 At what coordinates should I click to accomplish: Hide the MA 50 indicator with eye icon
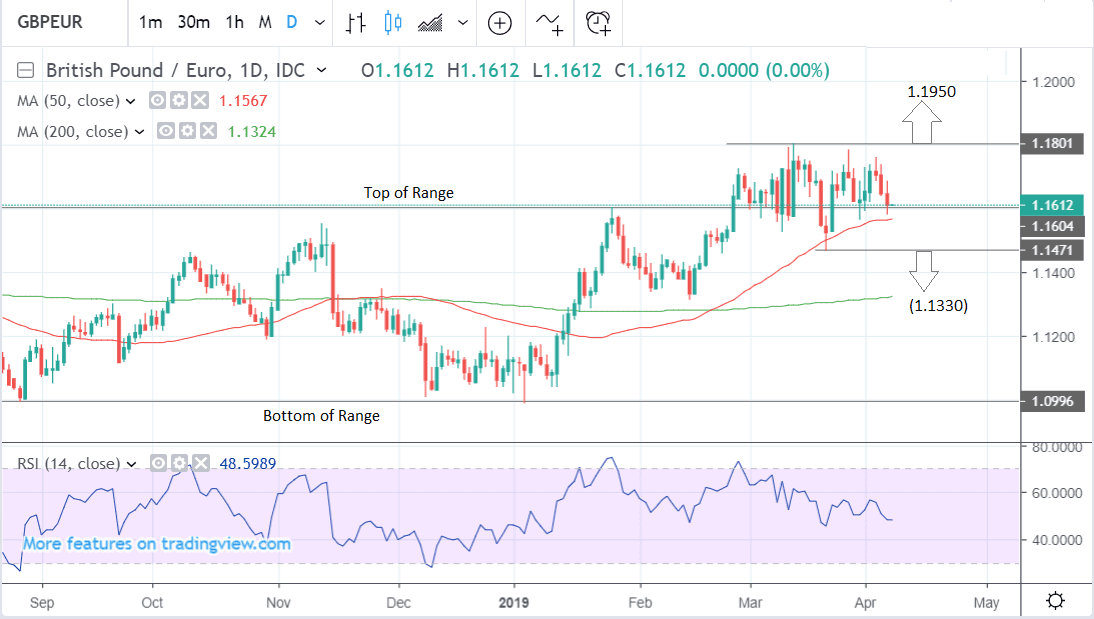coord(157,101)
